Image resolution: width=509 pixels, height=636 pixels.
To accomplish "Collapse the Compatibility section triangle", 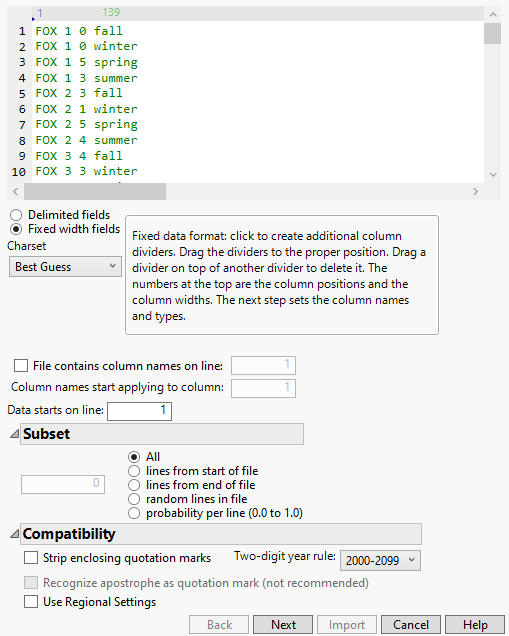I will click(x=15, y=534).
